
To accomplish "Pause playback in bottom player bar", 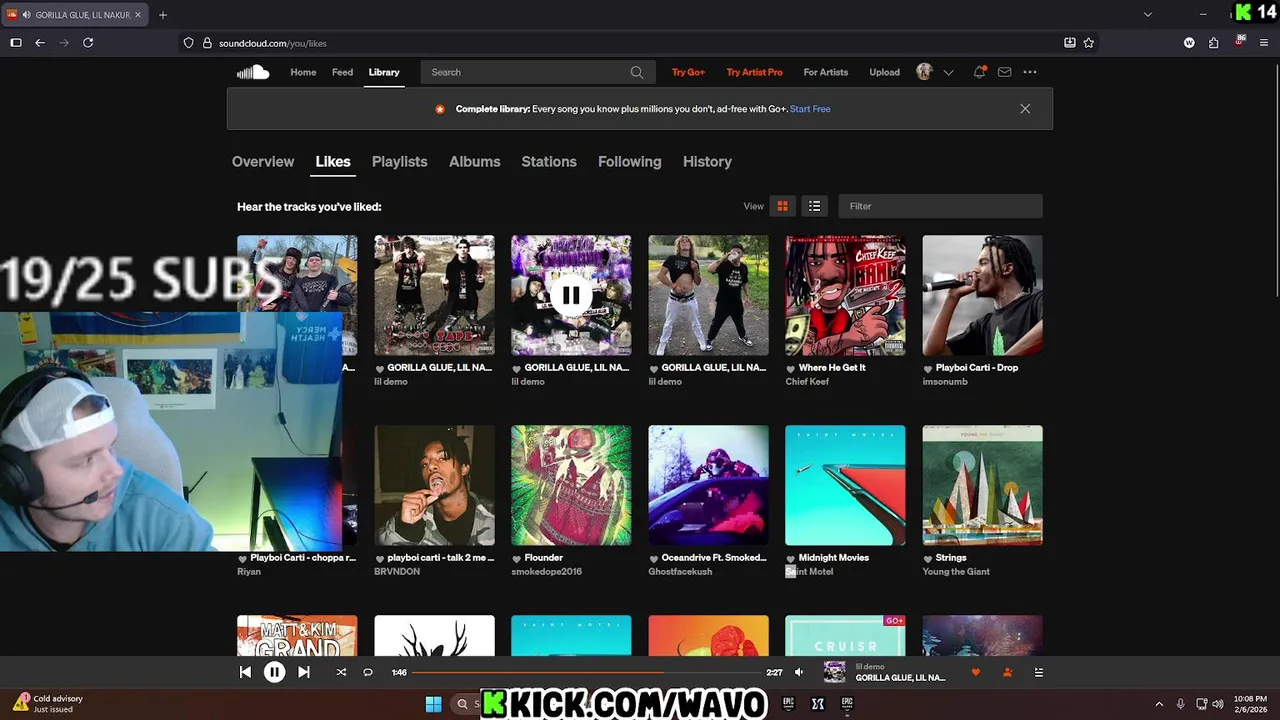I will (274, 673).
